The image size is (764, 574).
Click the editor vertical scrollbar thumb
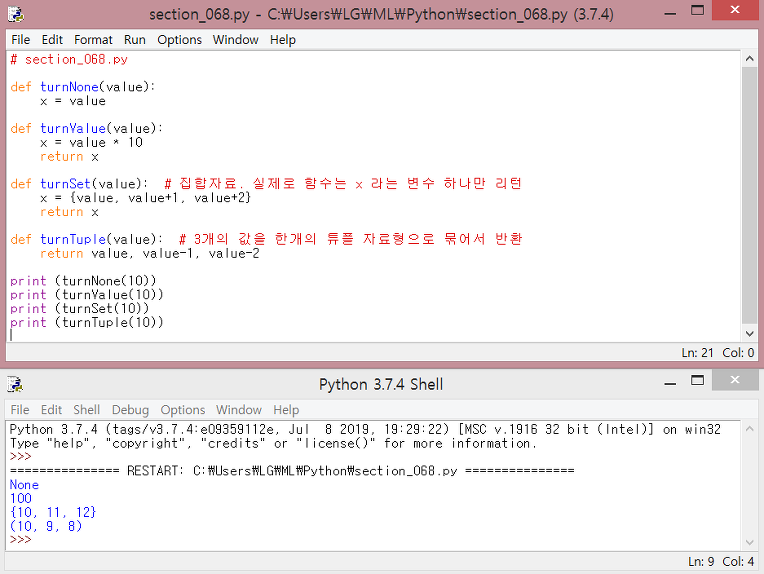749,195
